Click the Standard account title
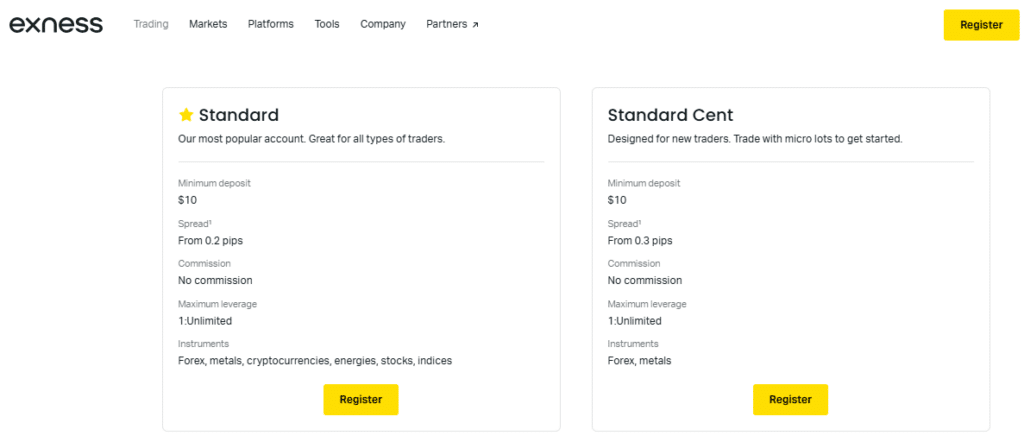This screenshot has width=1024, height=442. [239, 115]
